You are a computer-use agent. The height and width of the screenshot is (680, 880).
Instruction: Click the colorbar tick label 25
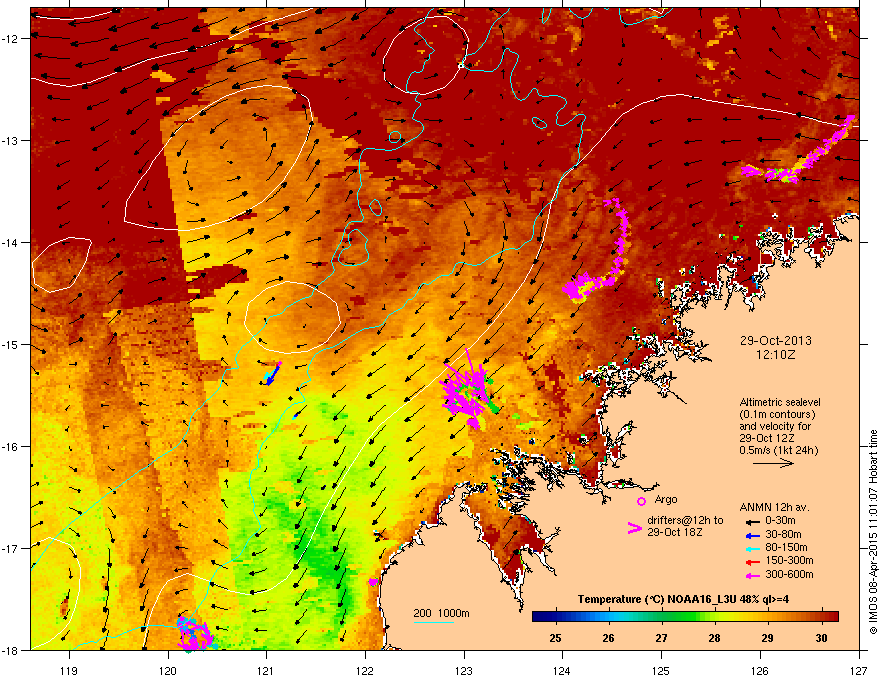coord(555,638)
